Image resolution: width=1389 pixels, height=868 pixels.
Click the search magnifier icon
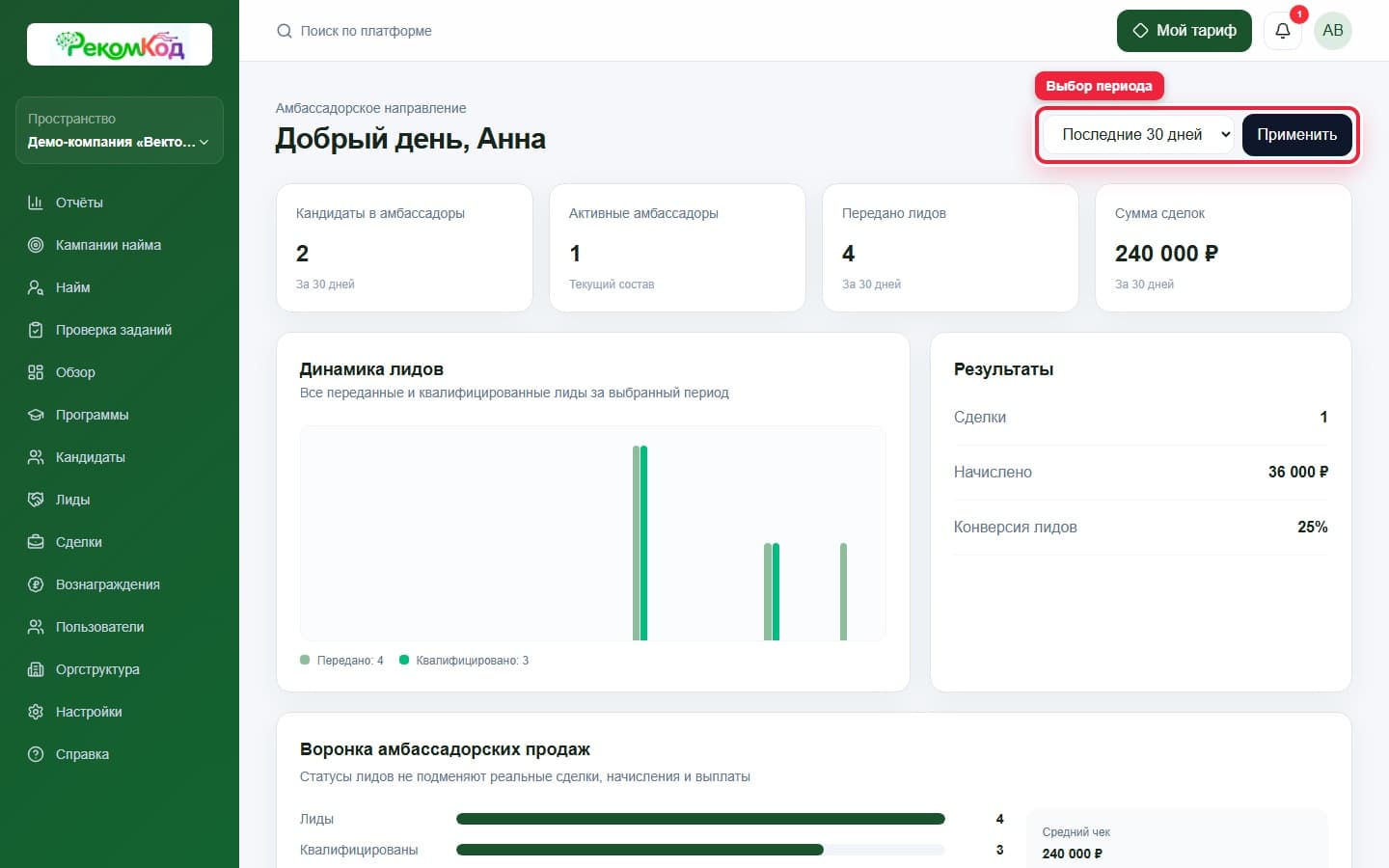pos(285,31)
